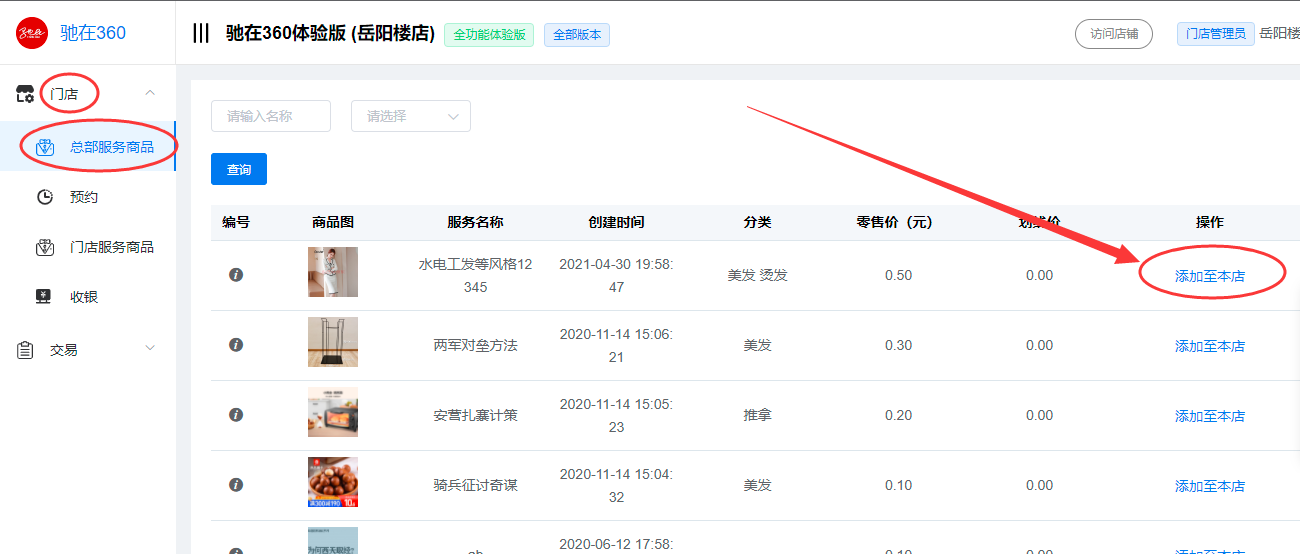
Task: Expand the 交易 menu chevron
Action: tap(150, 348)
